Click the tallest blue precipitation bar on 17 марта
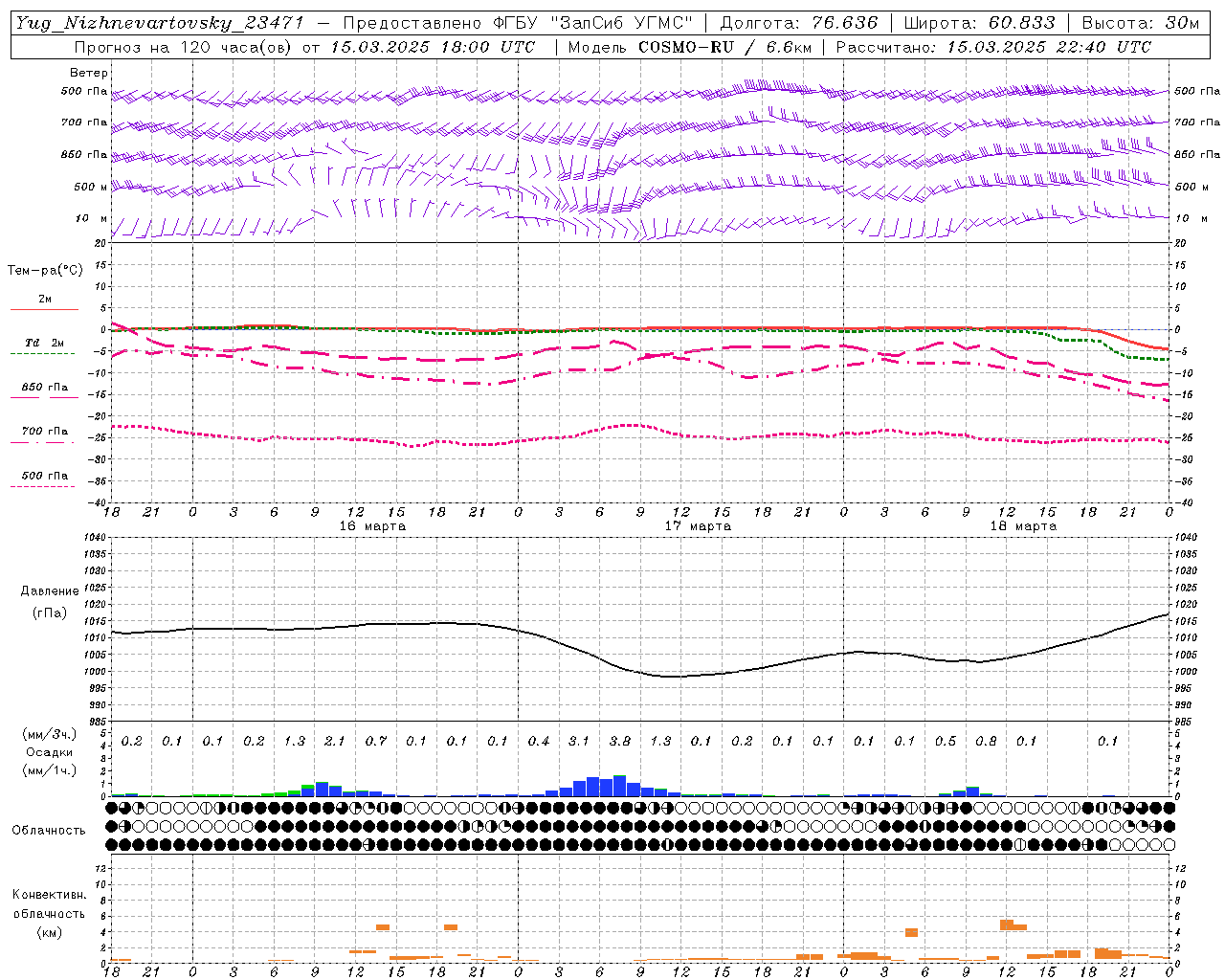This screenshot has width=1225, height=980. [620, 786]
